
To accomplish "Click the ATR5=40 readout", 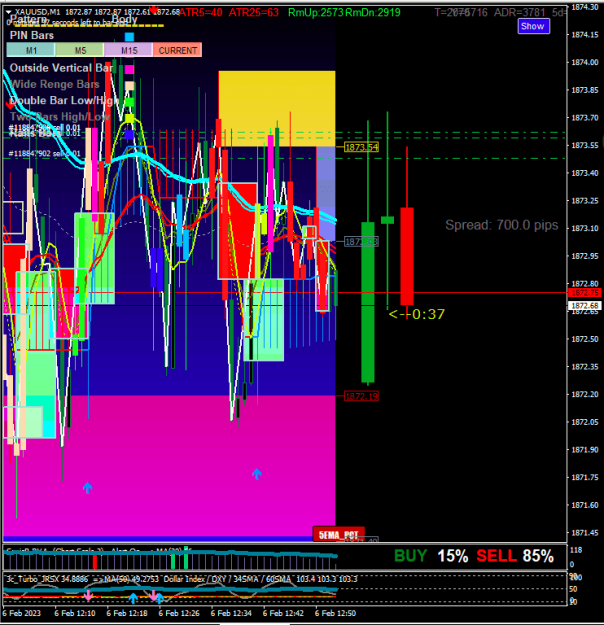I will [201, 13].
